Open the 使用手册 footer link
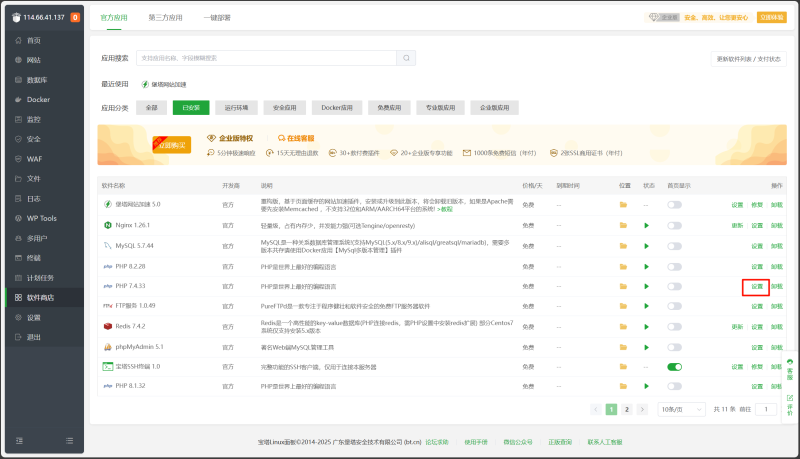Viewport: 800px width, 459px height. (x=476, y=442)
